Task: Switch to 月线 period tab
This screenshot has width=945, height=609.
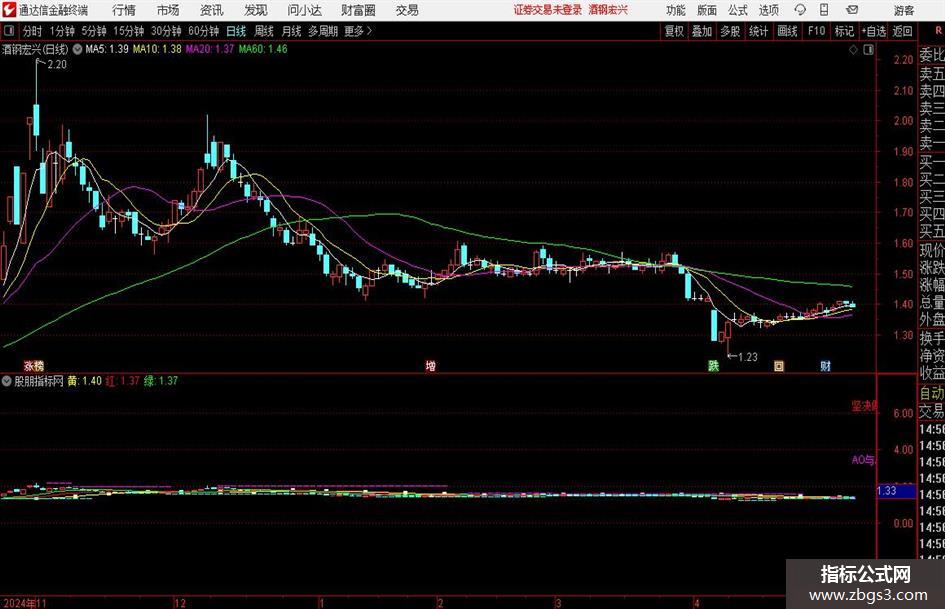Action: point(292,31)
